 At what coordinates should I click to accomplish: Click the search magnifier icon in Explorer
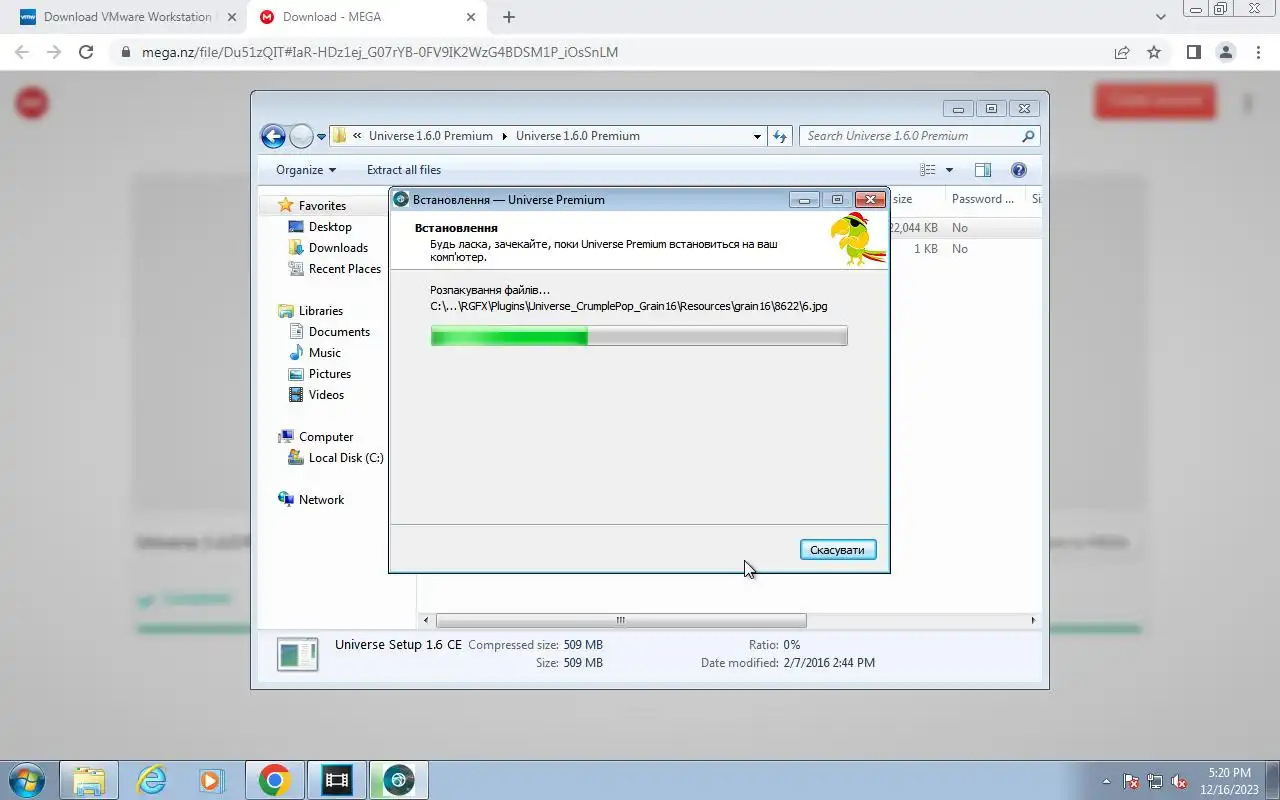pyautogui.click(x=1028, y=136)
